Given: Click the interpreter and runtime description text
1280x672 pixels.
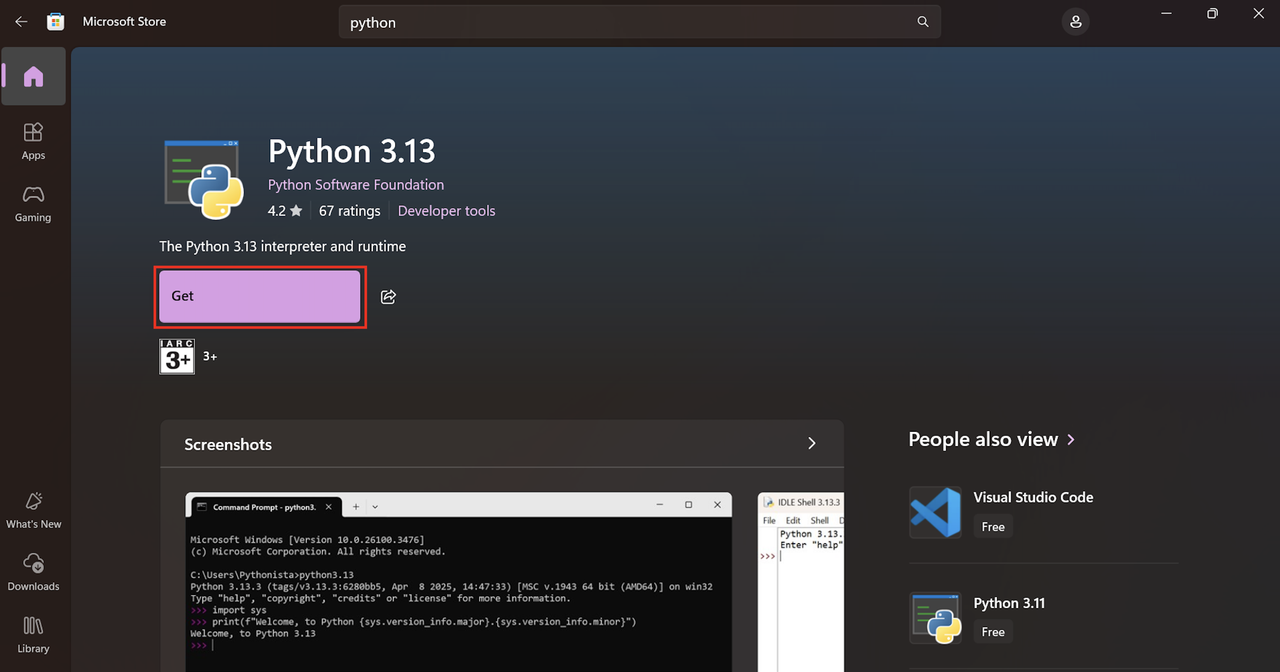Looking at the screenshot, I should coord(282,246).
